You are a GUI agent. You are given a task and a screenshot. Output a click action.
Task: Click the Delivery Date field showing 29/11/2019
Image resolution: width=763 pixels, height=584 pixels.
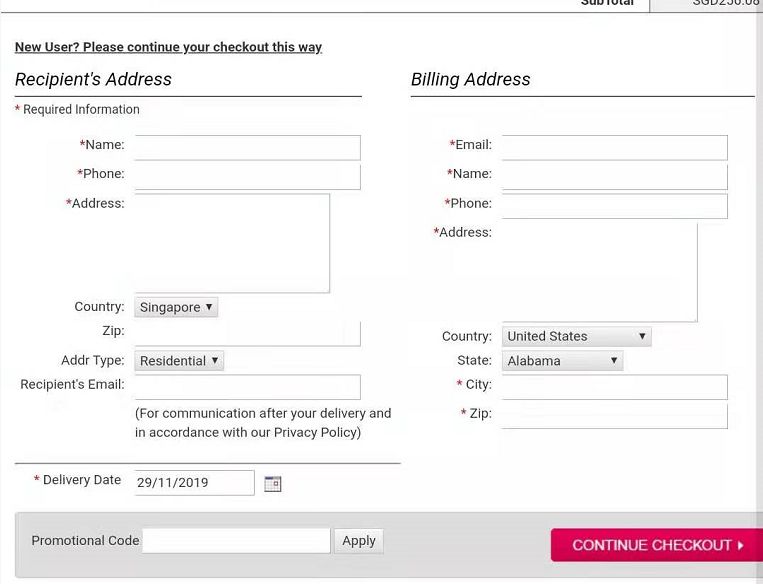(194, 482)
